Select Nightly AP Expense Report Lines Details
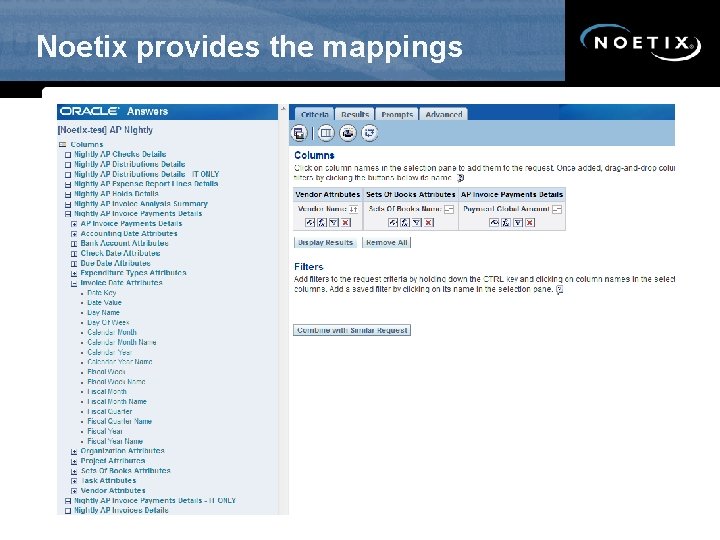 pos(146,184)
